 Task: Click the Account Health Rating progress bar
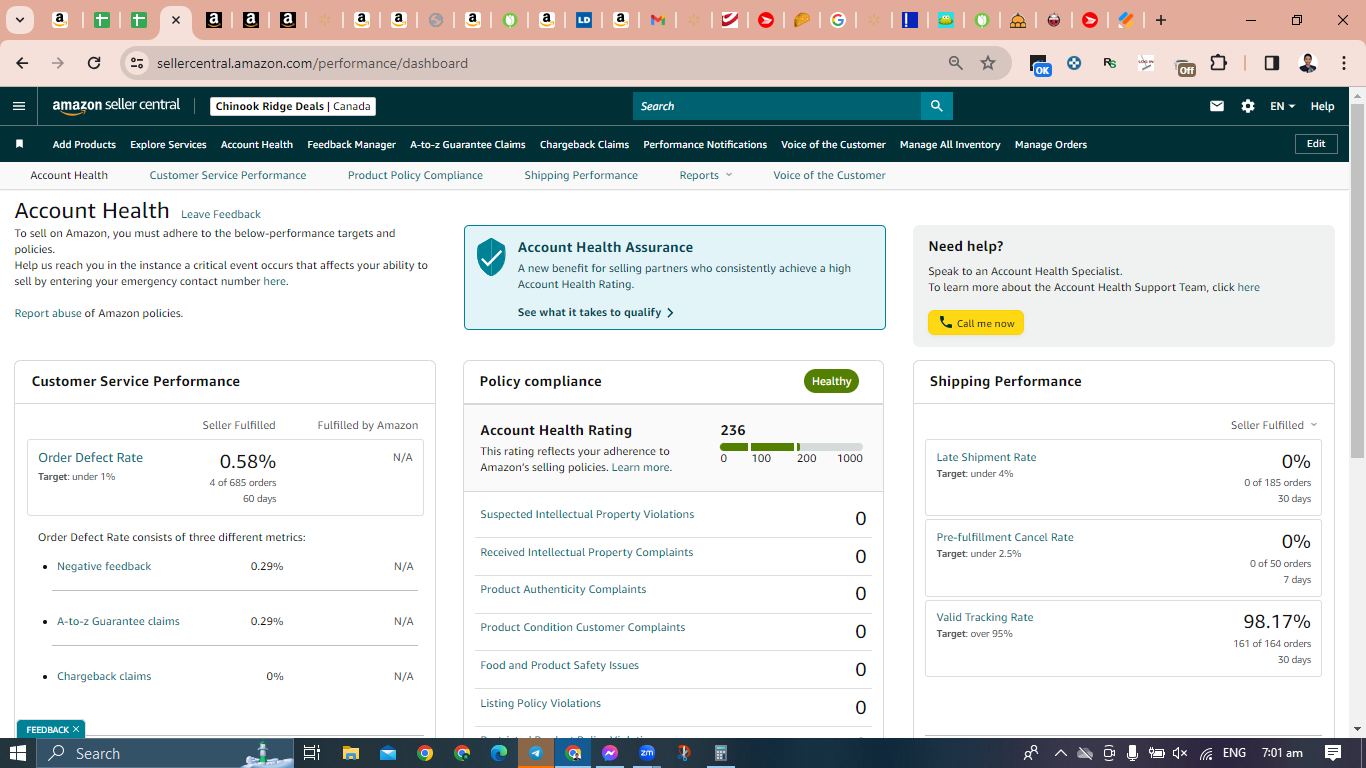click(791, 447)
